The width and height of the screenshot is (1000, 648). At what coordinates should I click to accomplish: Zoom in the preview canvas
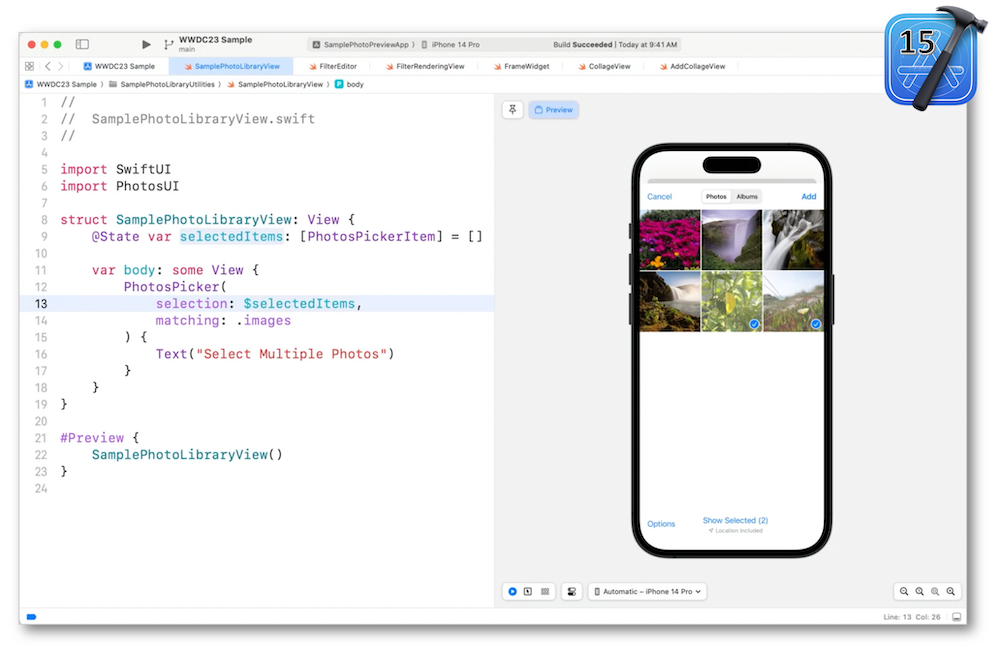[x=950, y=591]
